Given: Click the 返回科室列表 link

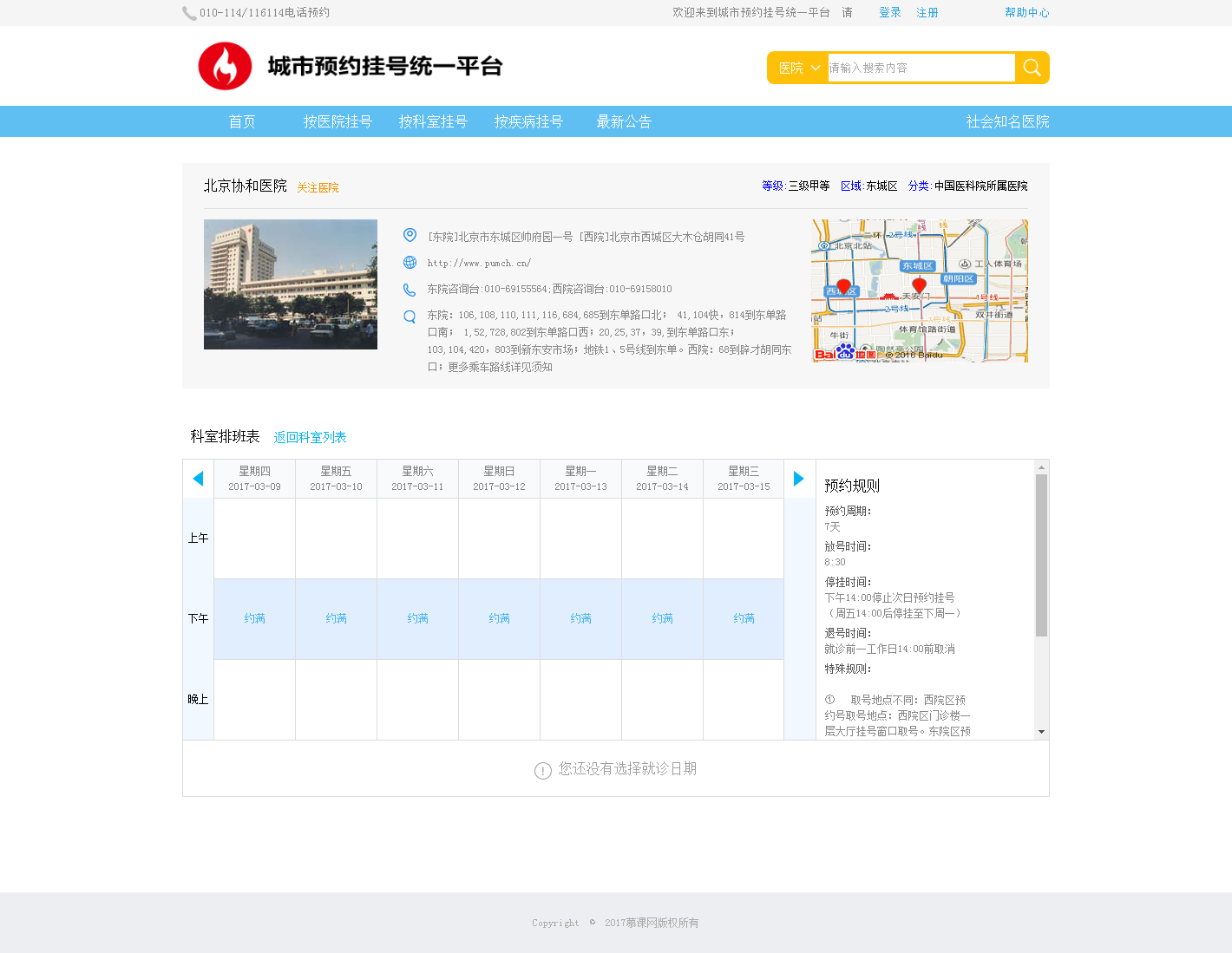Looking at the screenshot, I should point(310,437).
